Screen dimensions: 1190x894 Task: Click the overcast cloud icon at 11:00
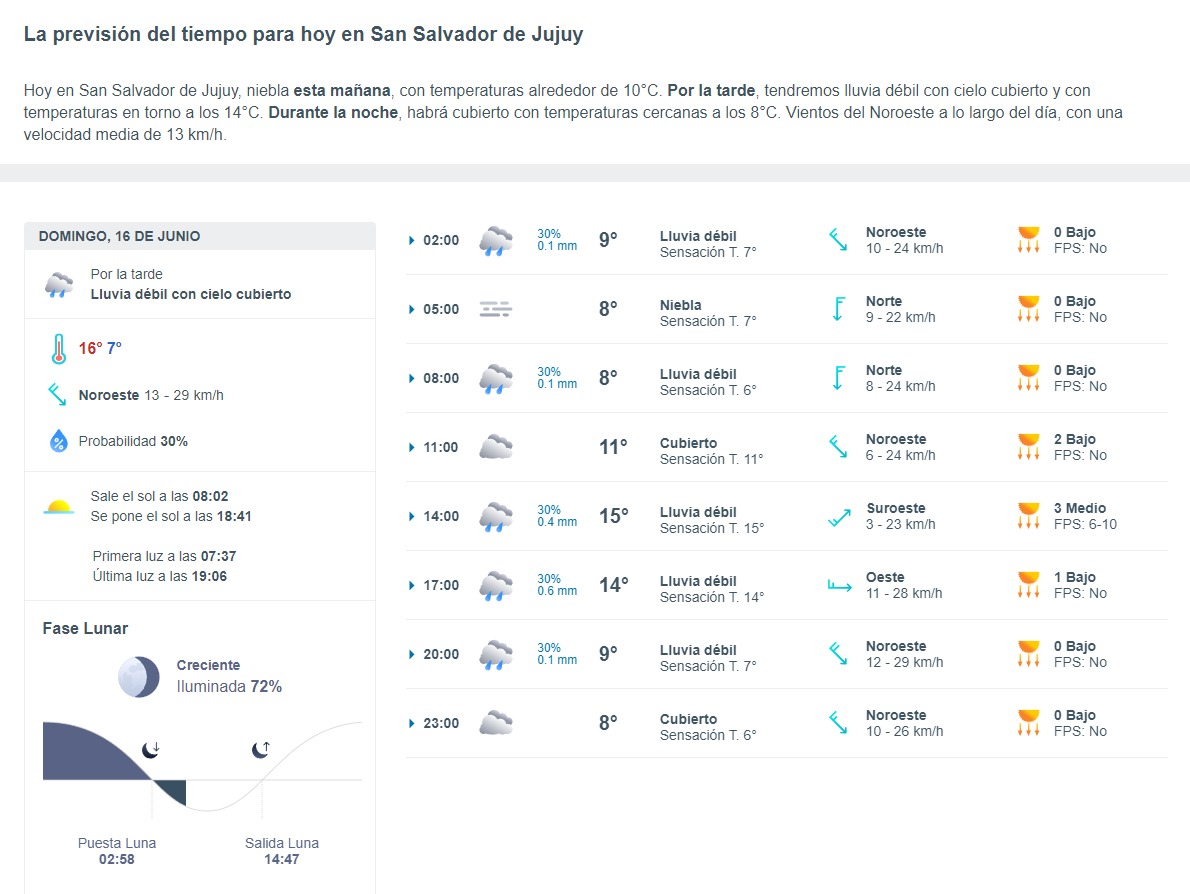click(496, 447)
